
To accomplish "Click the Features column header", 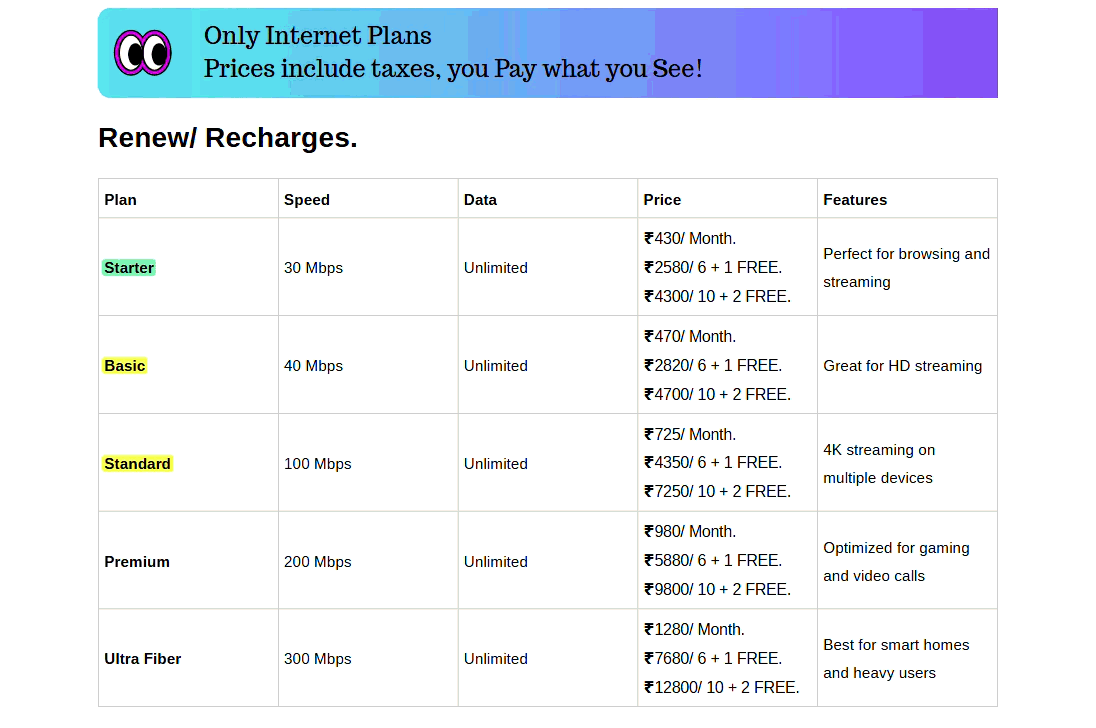I will pyautogui.click(x=855, y=200).
